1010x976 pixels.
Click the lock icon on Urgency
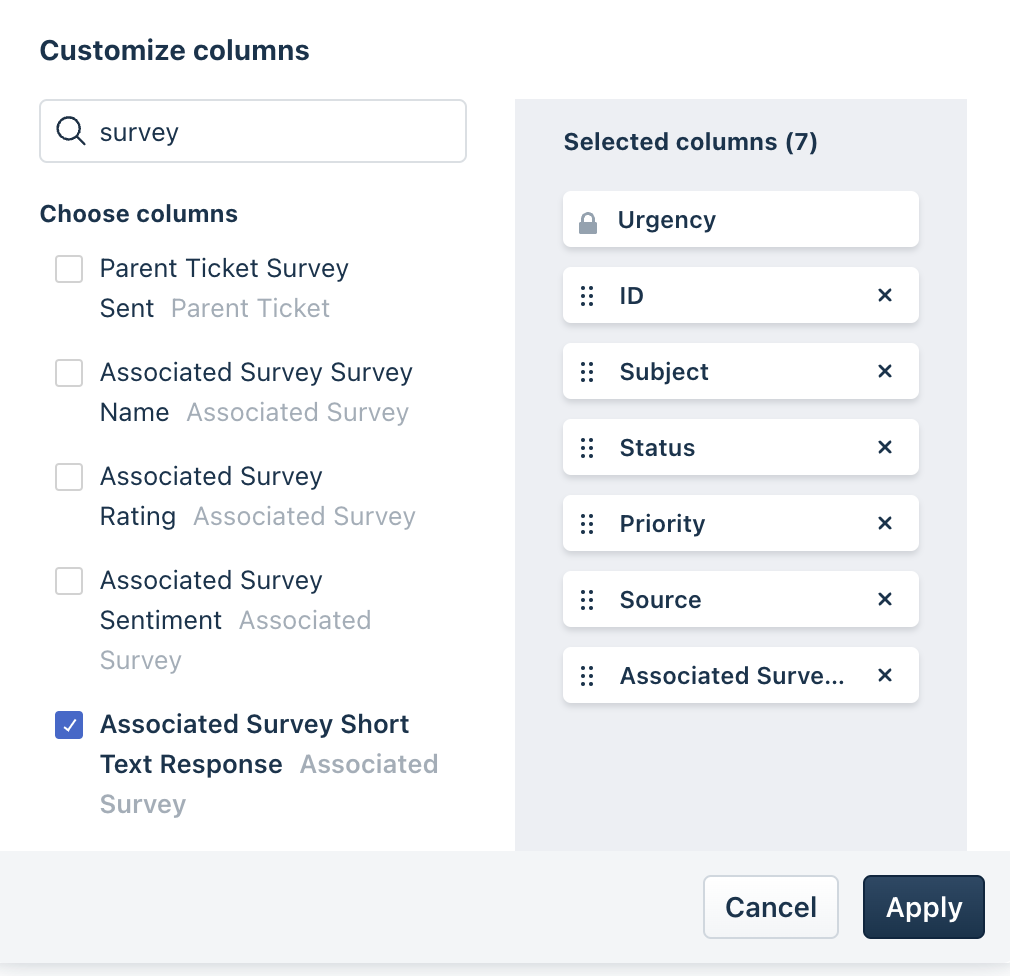click(588, 222)
